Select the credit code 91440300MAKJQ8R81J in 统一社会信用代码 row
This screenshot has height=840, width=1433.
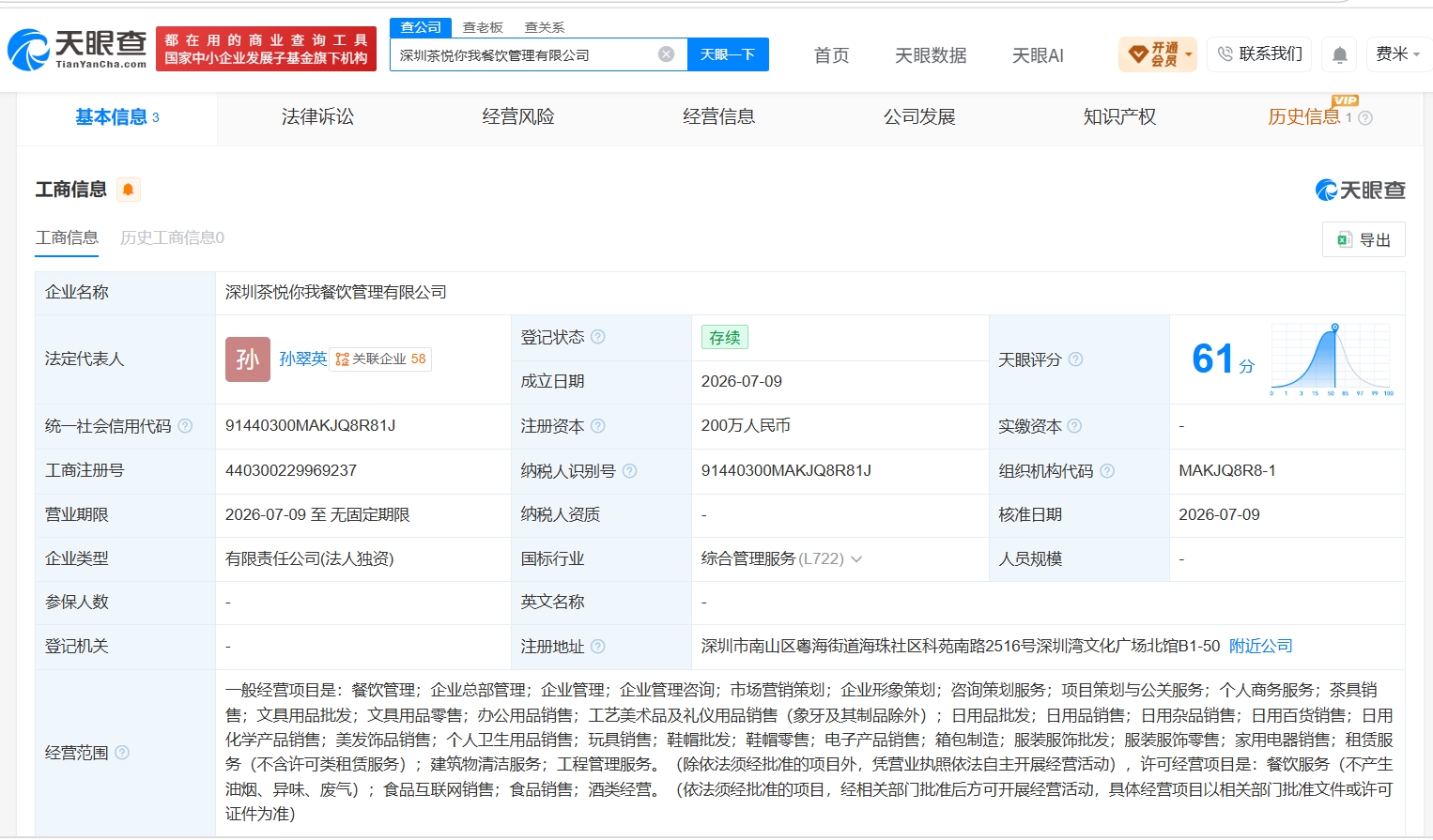tap(310, 426)
